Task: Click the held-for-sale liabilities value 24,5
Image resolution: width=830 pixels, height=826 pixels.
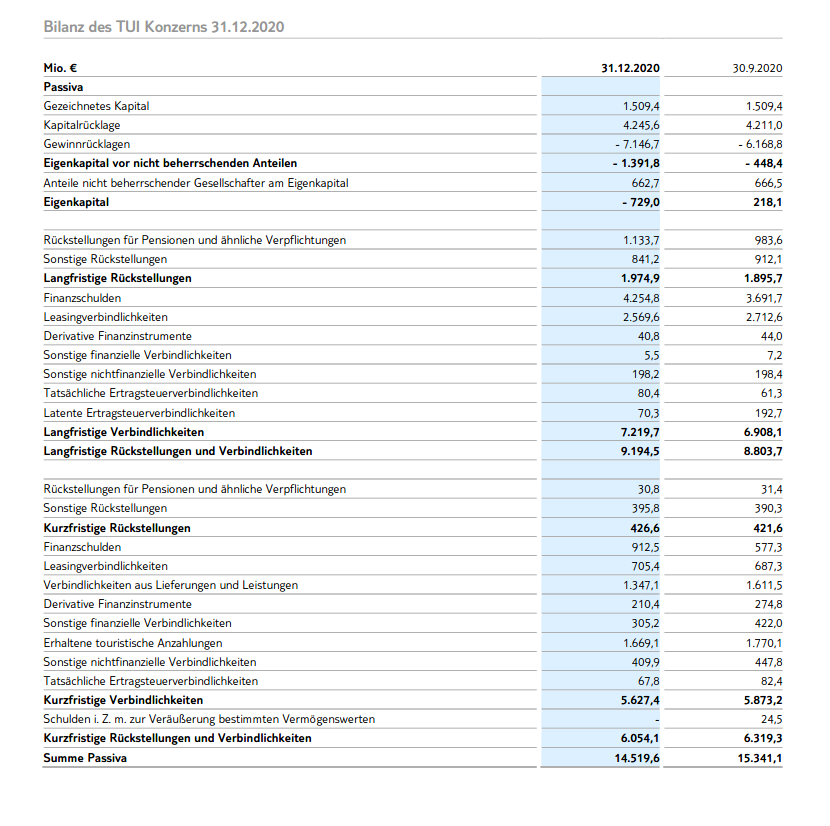Action: (771, 719)
